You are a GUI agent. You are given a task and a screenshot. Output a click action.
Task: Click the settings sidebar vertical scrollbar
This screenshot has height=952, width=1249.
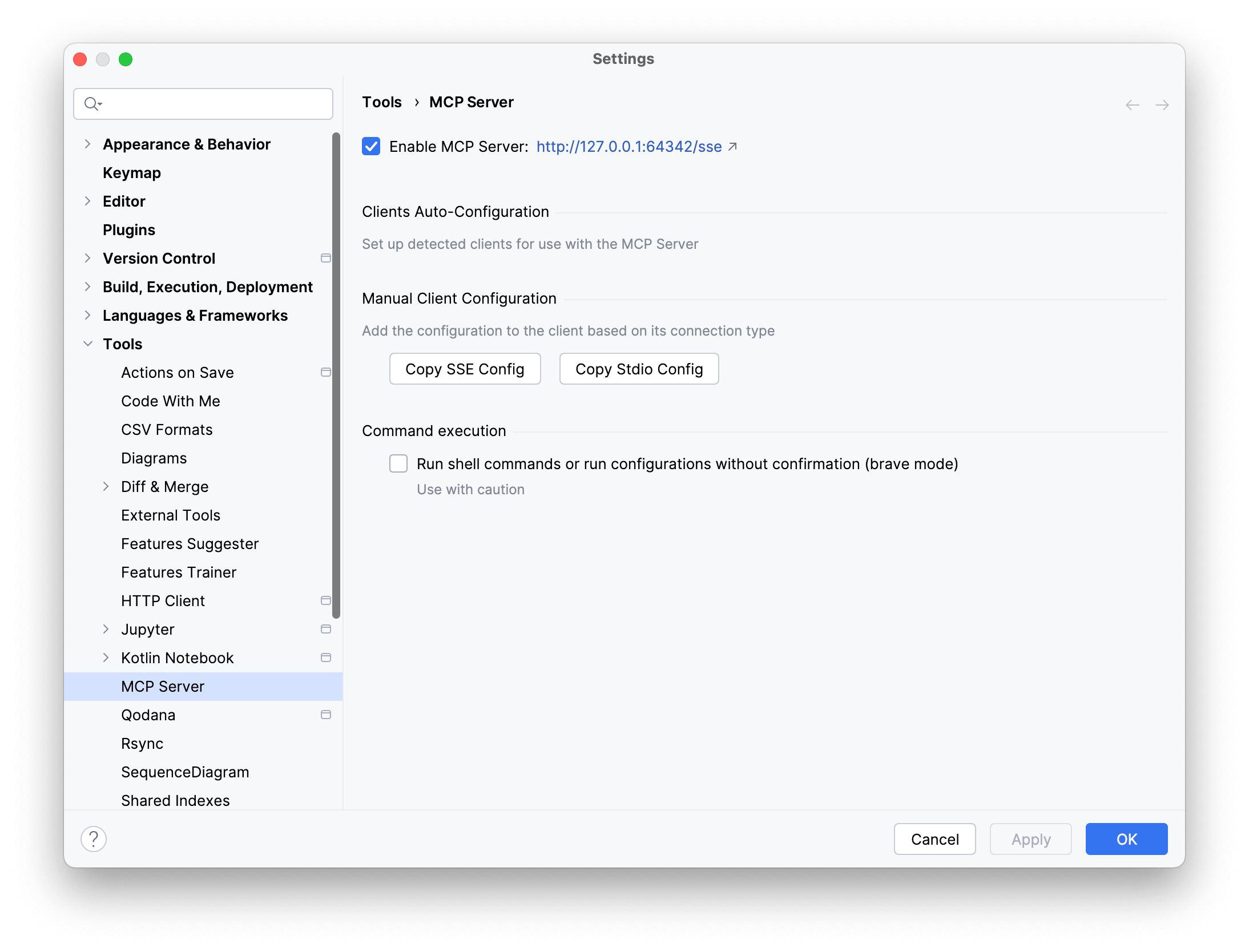336,375
